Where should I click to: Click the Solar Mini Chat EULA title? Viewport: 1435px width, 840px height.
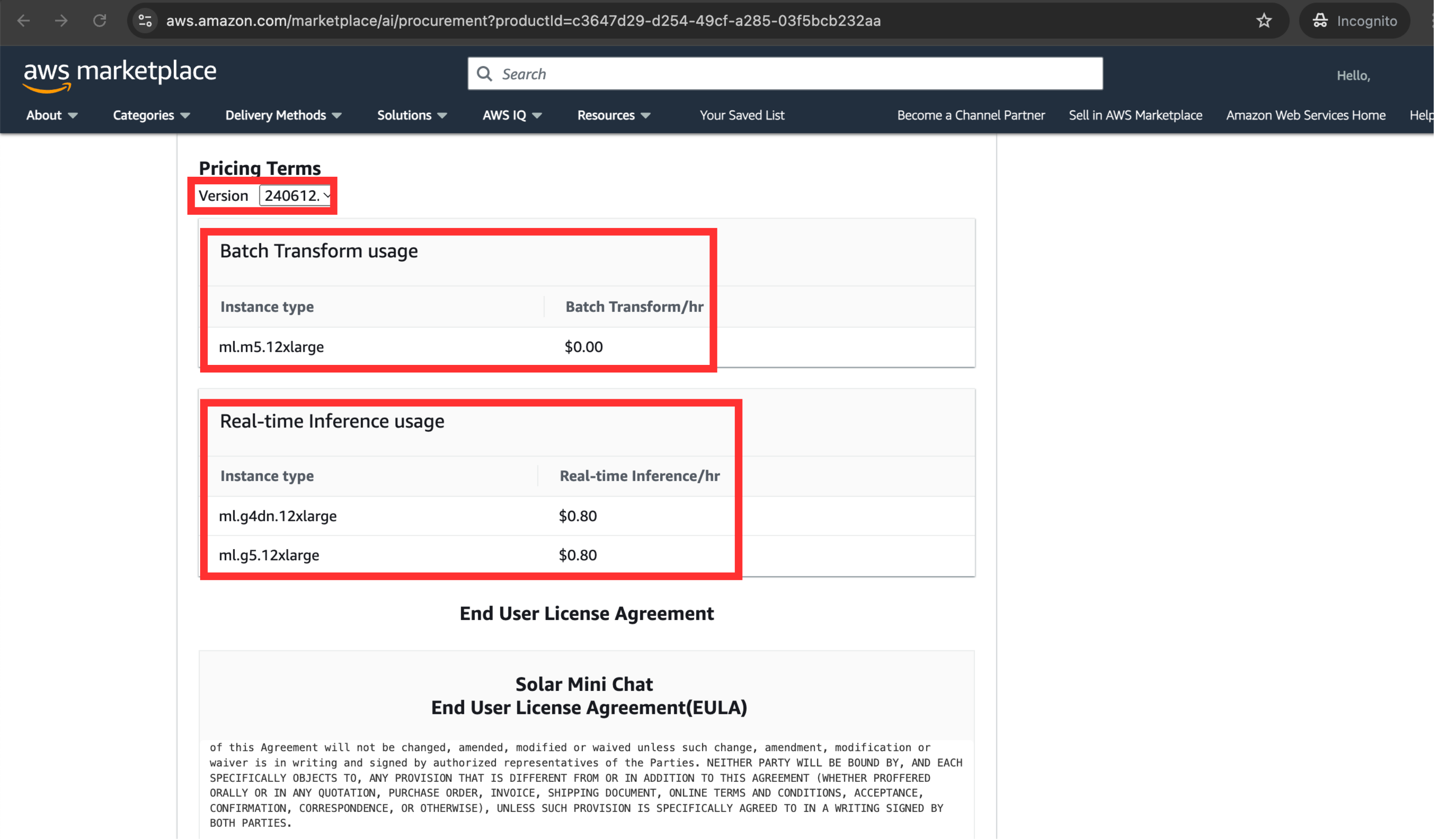click(x=589, y=696)
